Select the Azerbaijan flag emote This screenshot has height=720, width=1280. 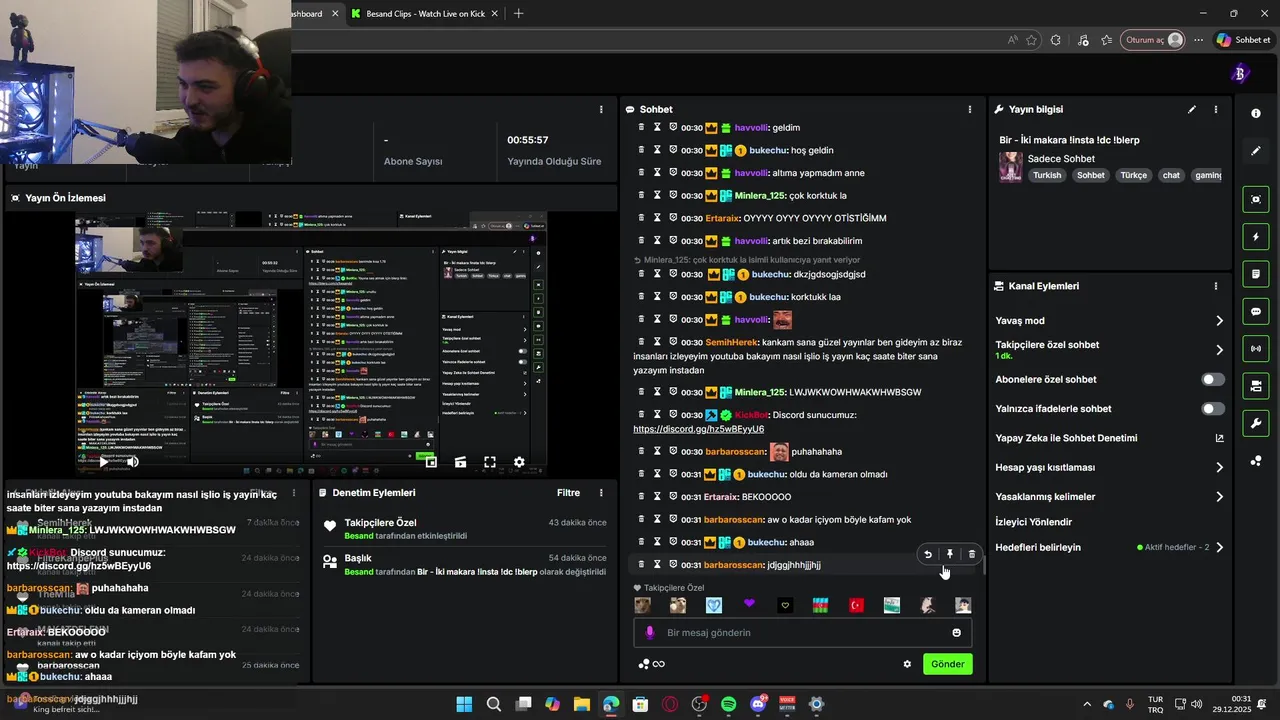pyautogui.click(x=820, y=605)
